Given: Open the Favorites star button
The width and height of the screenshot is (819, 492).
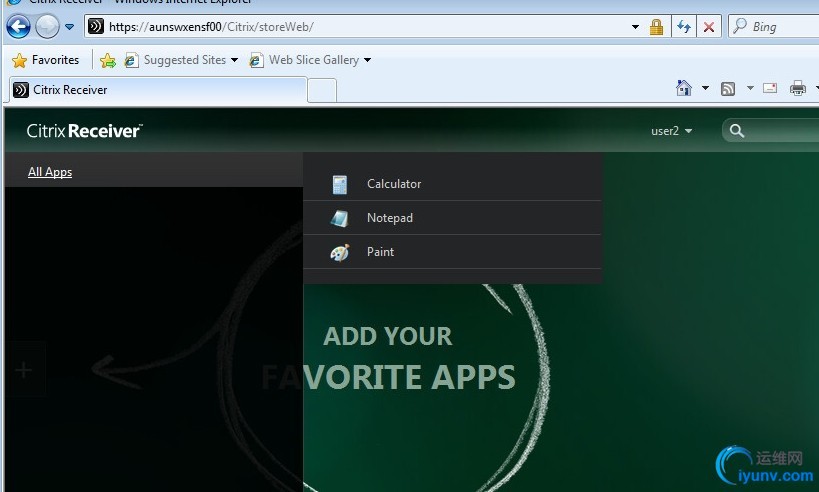Looking at the screenshot, I should point(45,60).
